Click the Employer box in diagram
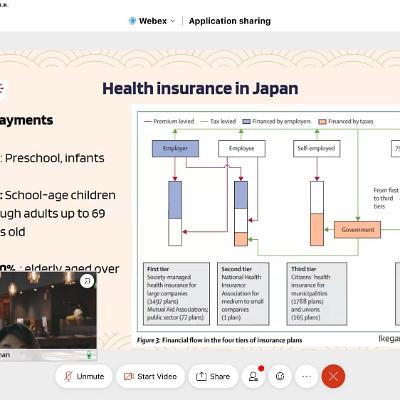400x400 pixels. click(x=175, y=148)
